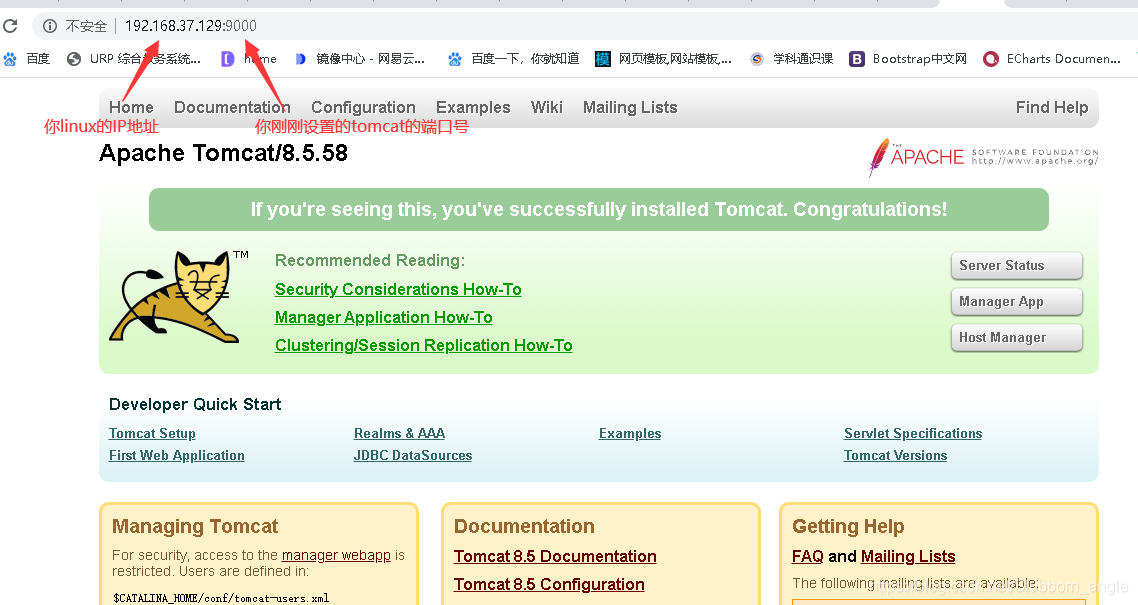
Task: Click the Manager App button
Action: coord(1017,302)
